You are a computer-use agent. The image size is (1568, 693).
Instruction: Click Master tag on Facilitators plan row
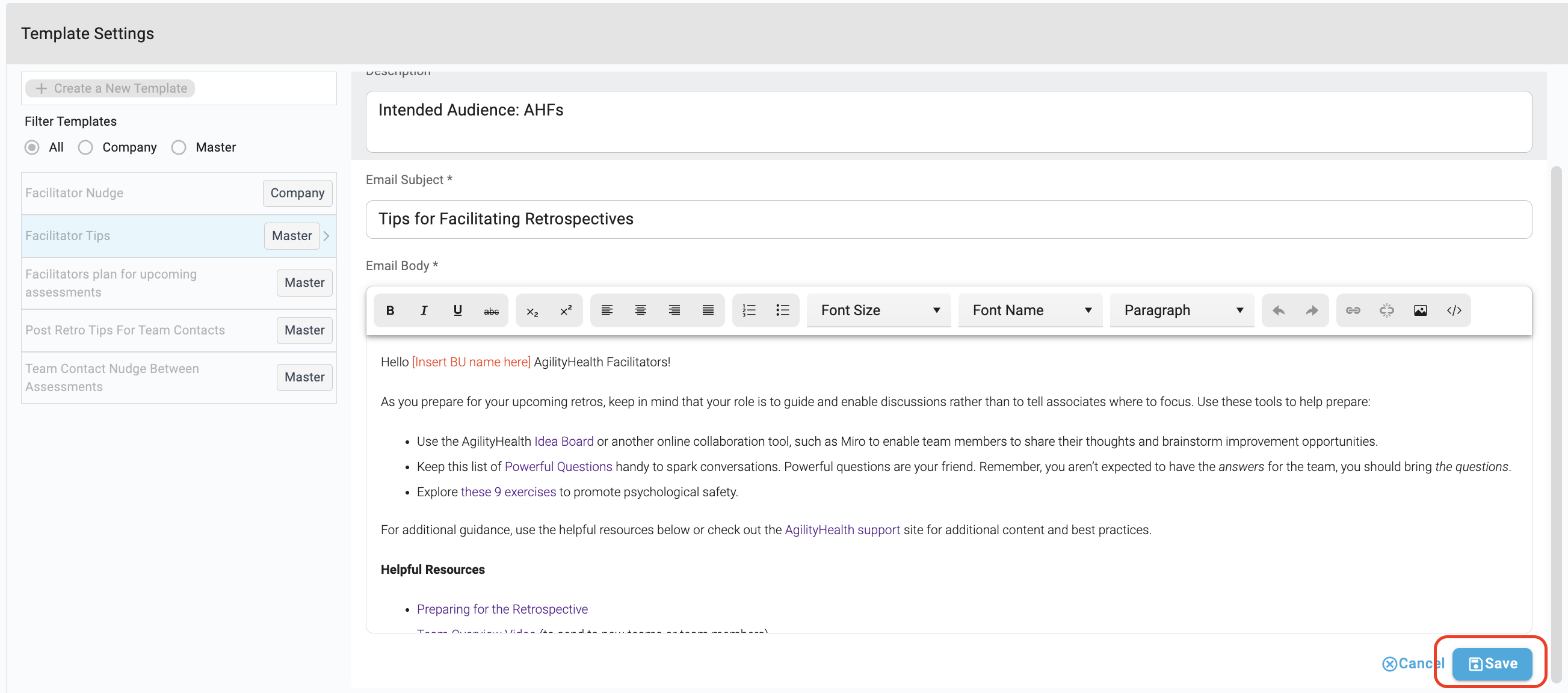[304, 282]
